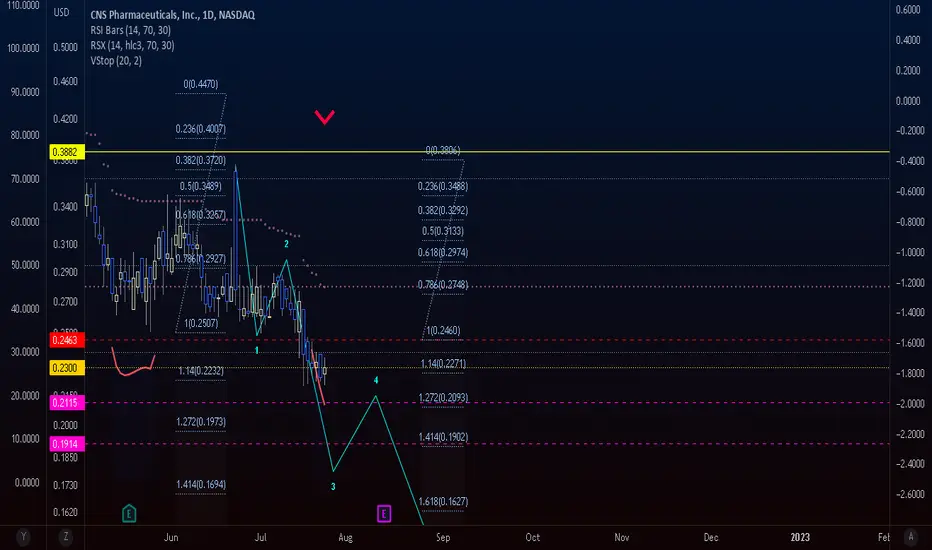Toggle auto scale with the circular A button

pos(911,537)
